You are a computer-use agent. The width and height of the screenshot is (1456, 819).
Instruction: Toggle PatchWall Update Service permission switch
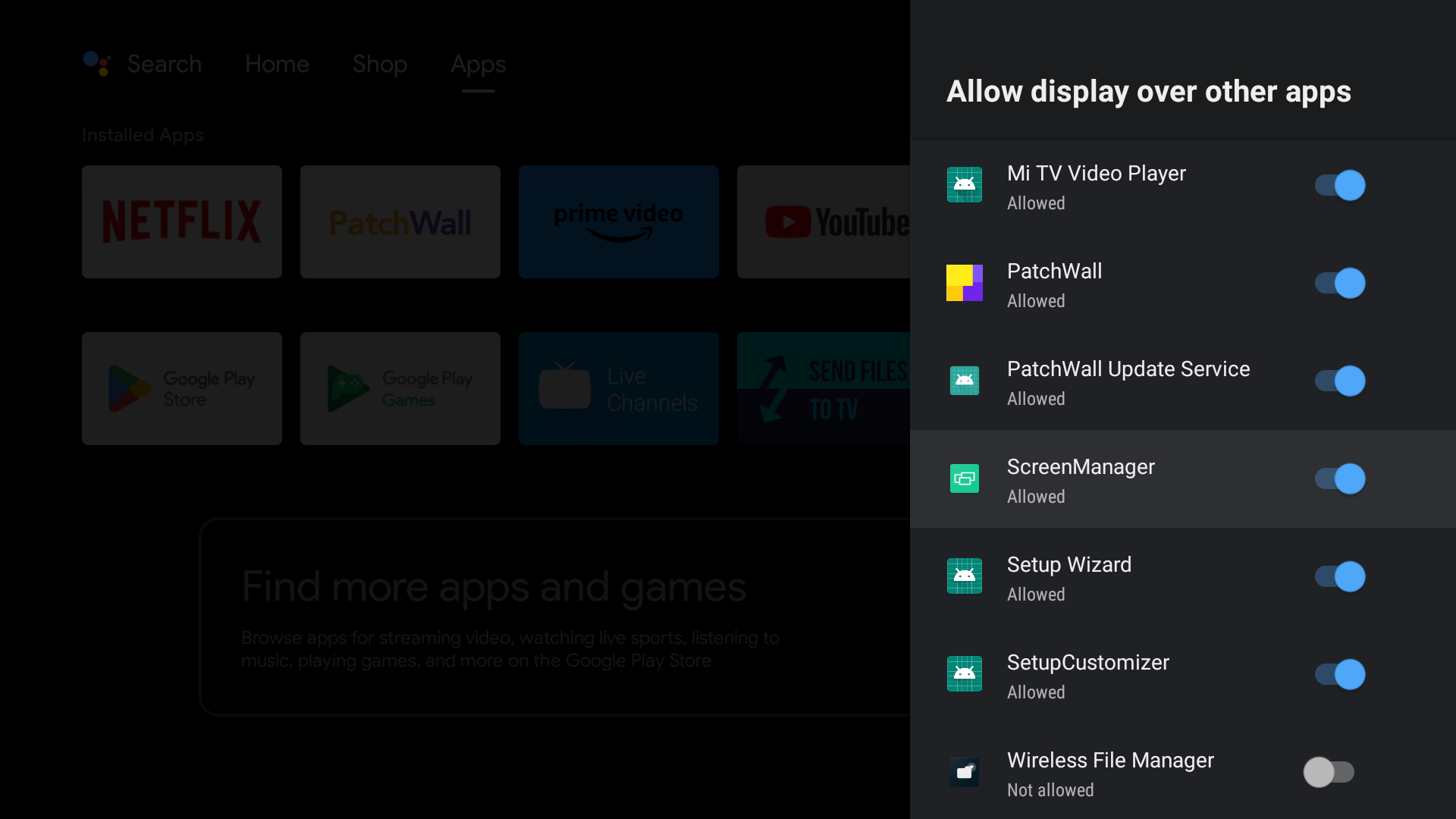pyautogui.click(x=1340, y=381)
